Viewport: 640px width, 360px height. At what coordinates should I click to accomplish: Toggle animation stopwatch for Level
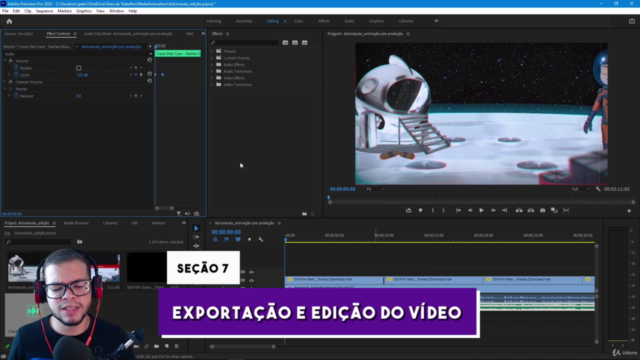point(16,75)
